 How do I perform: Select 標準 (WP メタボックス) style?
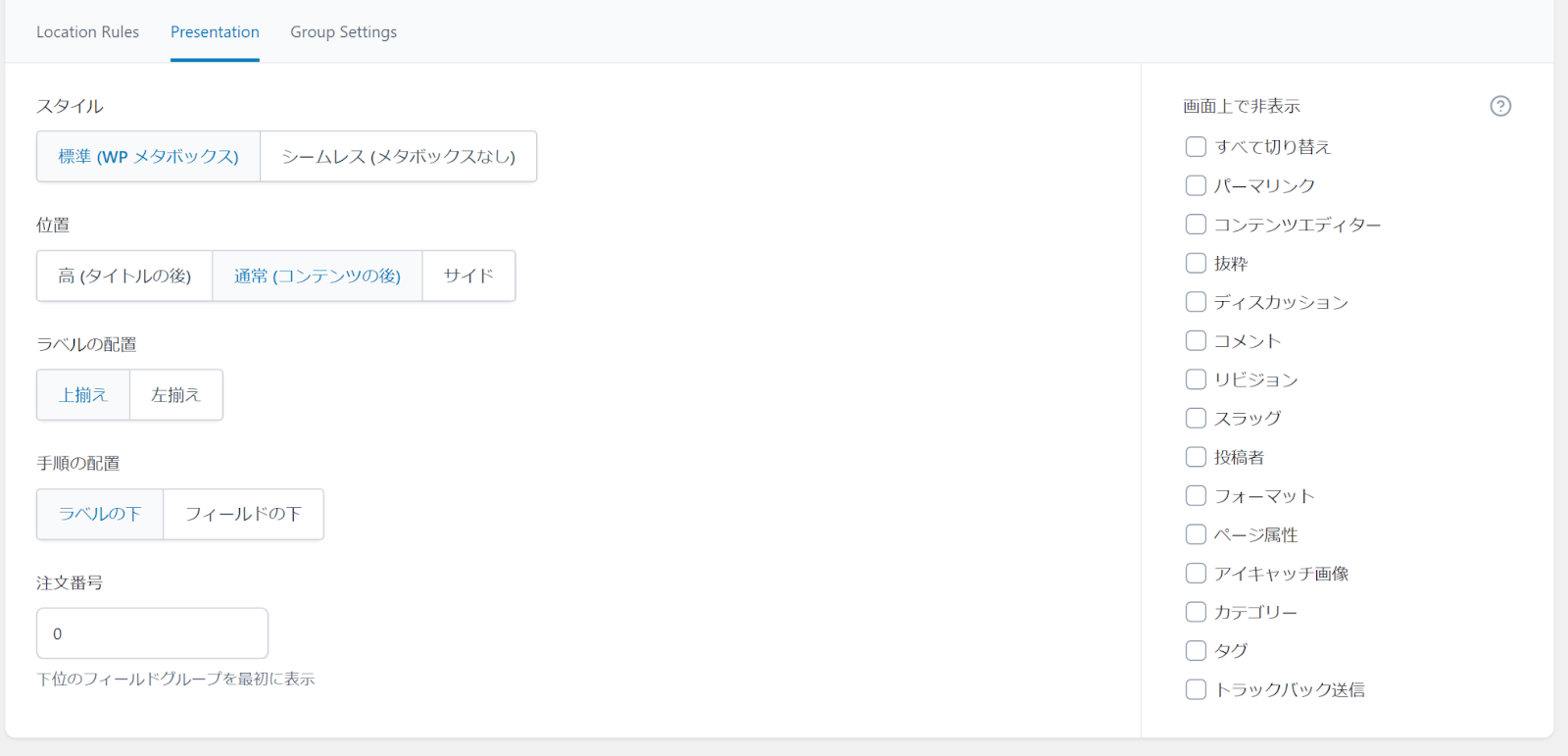(149, 157)
